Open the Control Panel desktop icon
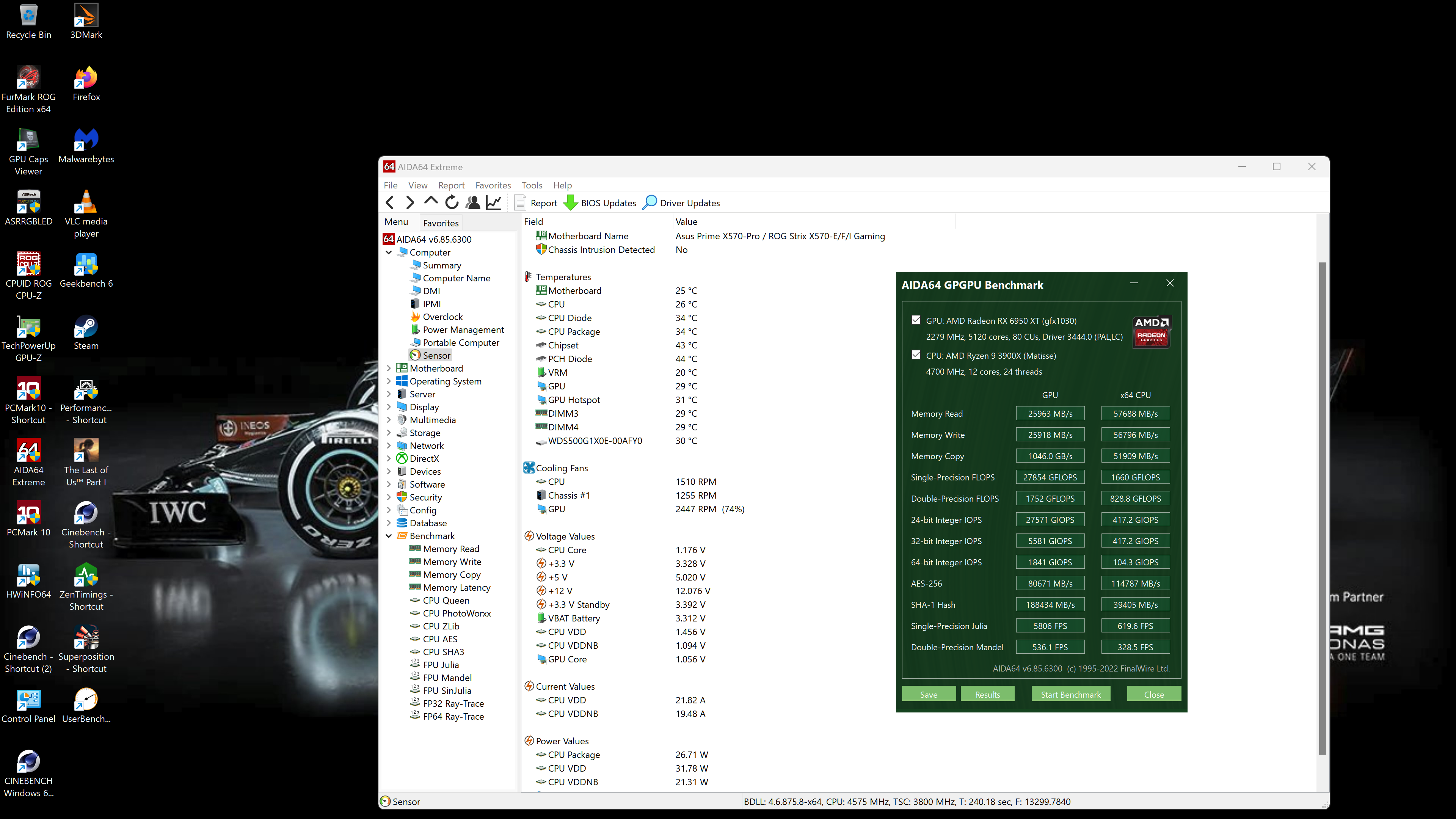Image resolution: width=1456 pixels, height=819 pixels. pyautogui.click(x=28, y=706)
